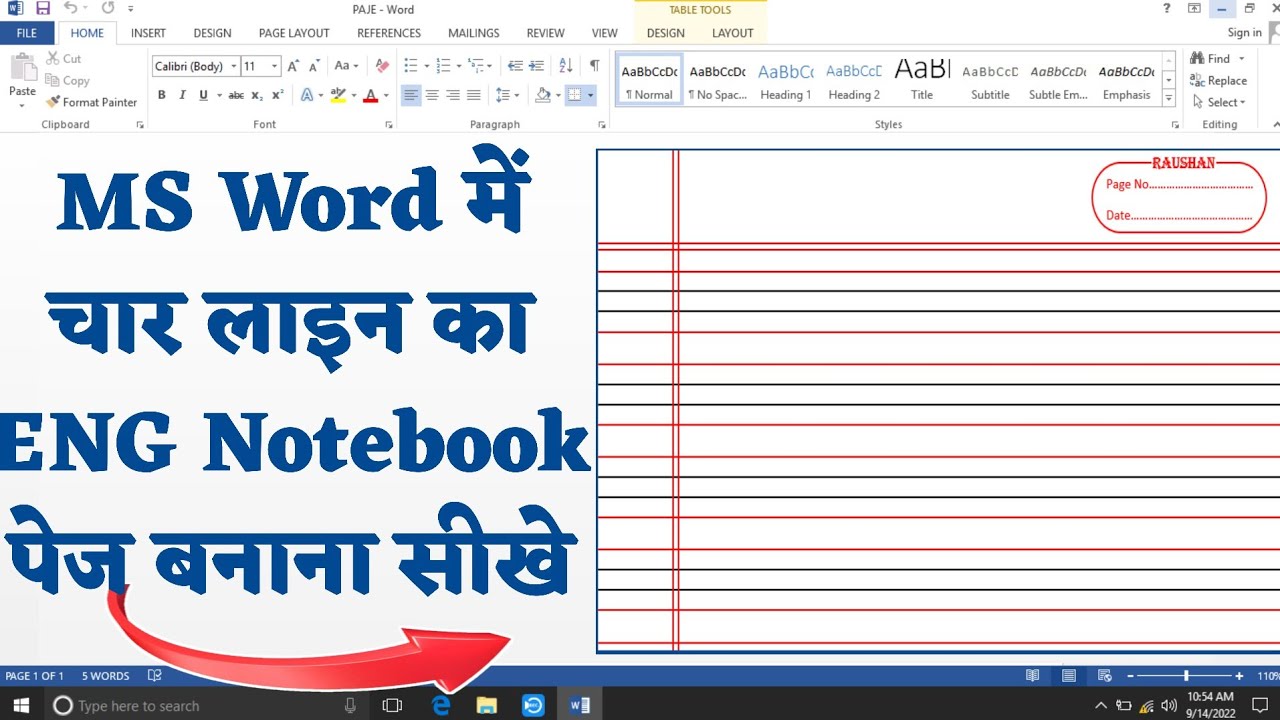Open the font size 11 dropdown
Viewport: 1280px width, 720px height.
click(274, 66)
